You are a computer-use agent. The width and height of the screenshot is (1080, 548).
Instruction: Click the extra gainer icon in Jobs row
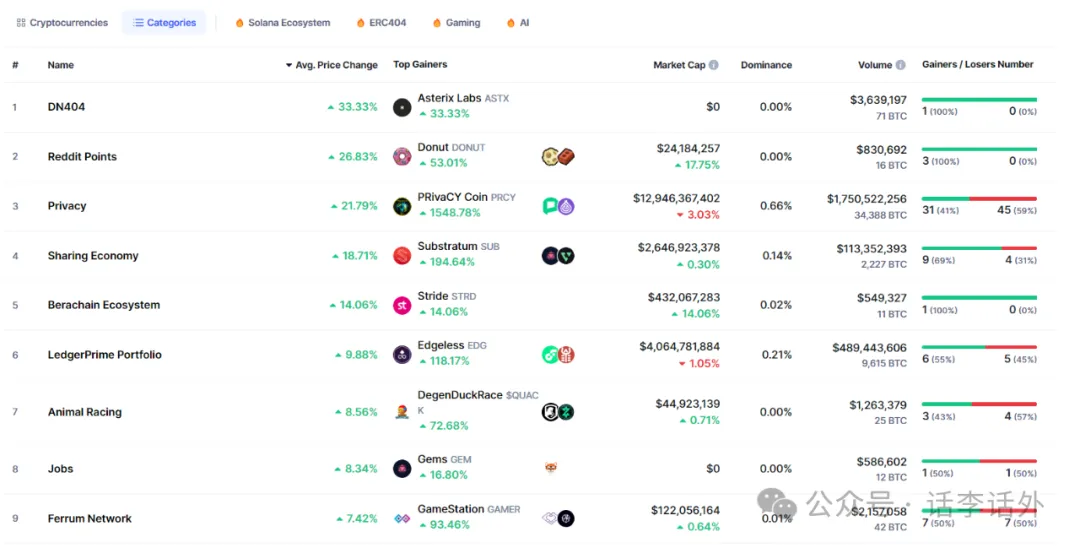click(x=551, y=467)
